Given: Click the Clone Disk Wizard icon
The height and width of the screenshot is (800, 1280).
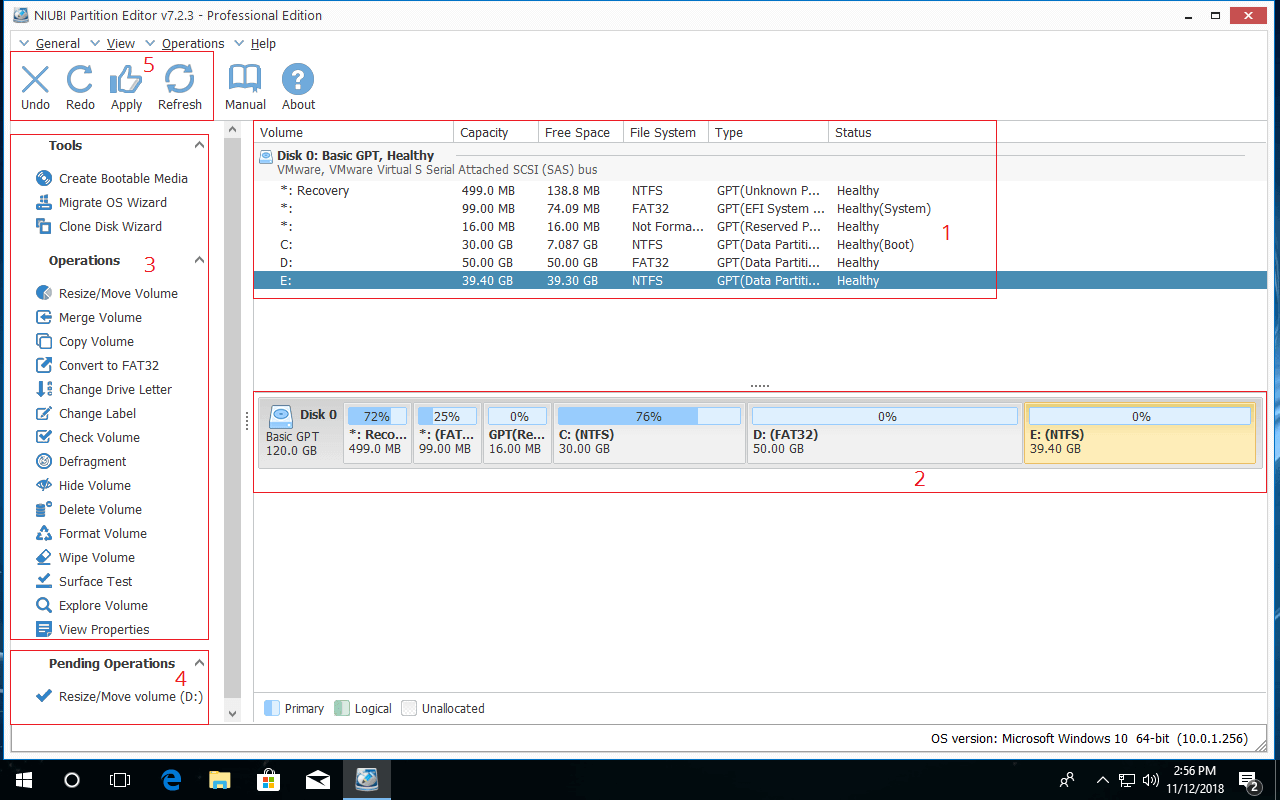Looking at the screenshot, I should [x=43, y=226].
